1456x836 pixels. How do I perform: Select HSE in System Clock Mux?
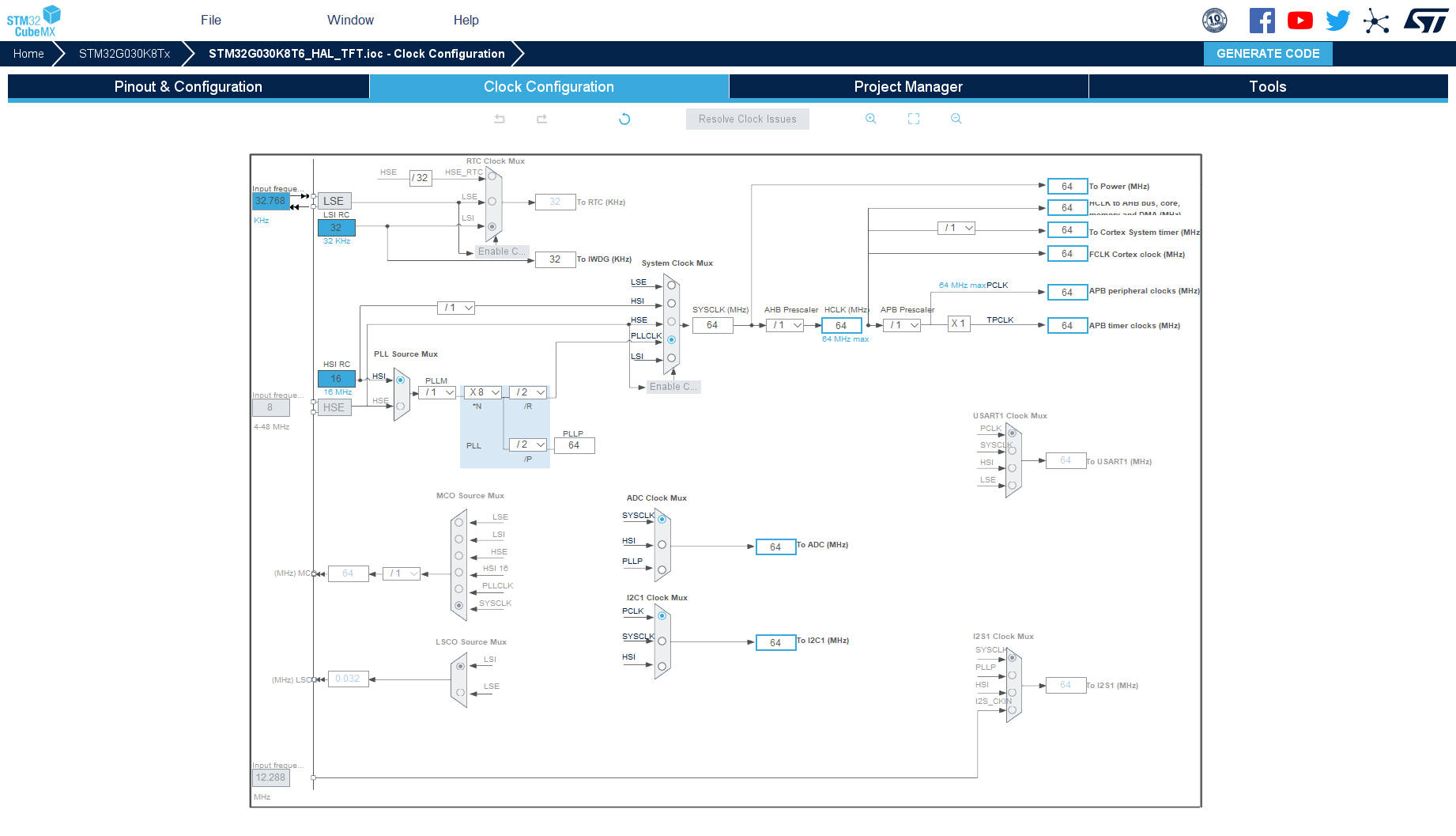click(671, 322)
